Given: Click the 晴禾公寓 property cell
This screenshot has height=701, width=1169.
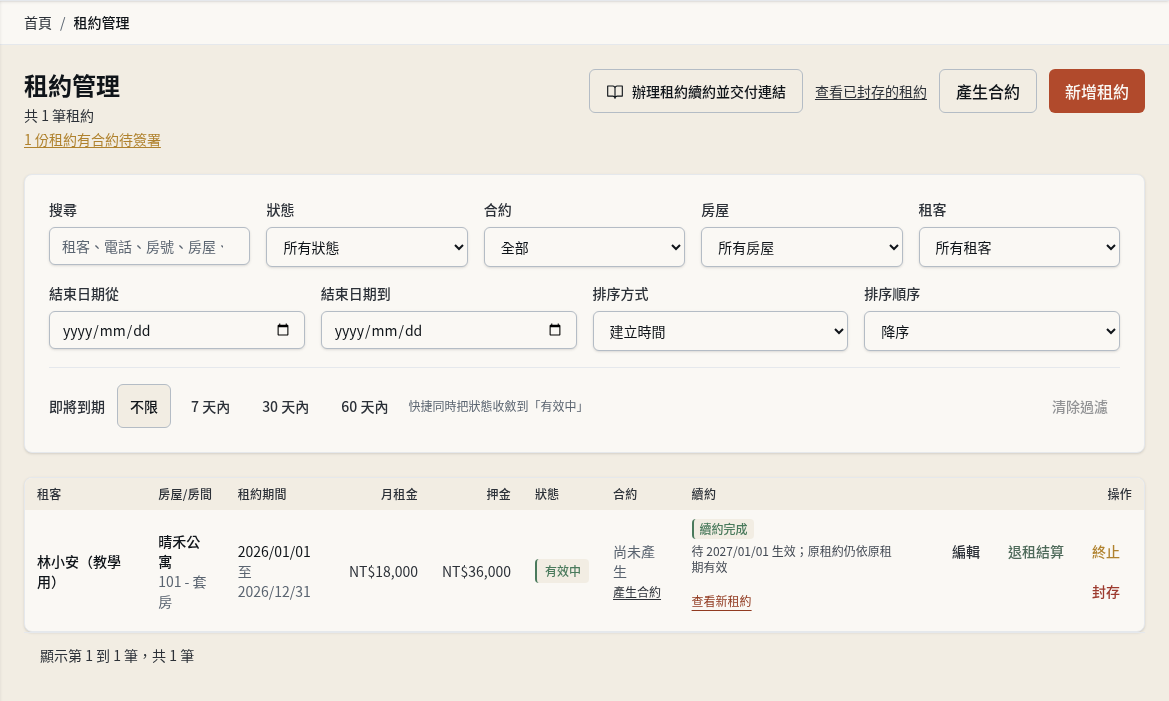Looking at the screenshot, I should pyautogui.click(x=179, y=552).
